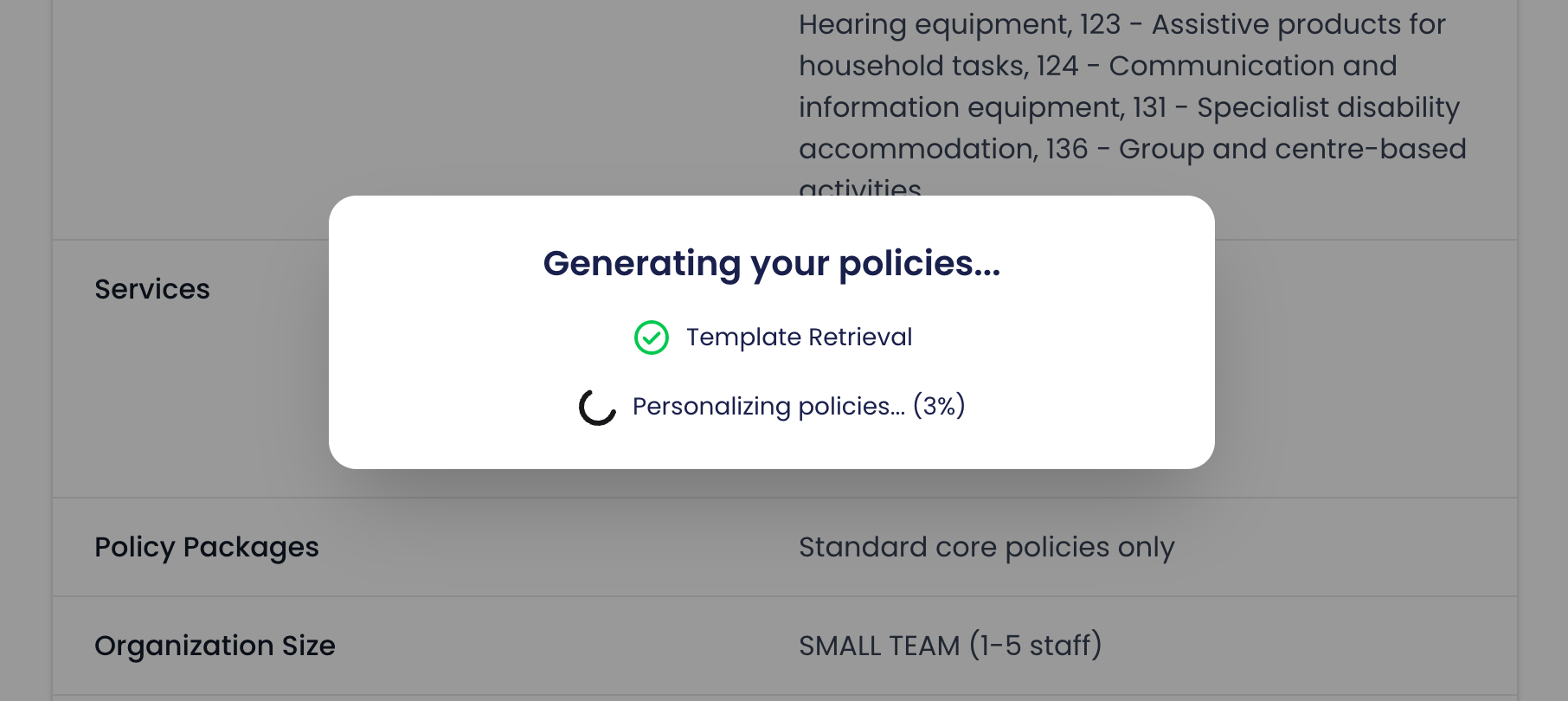
Task: Select the "Standard core policies only" value
Action: (x=986, y=547)
